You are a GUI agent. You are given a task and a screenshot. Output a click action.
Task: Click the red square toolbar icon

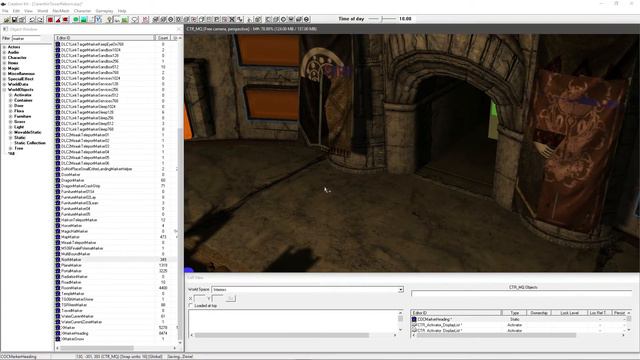pyautogui.click(x=50, y=19)
